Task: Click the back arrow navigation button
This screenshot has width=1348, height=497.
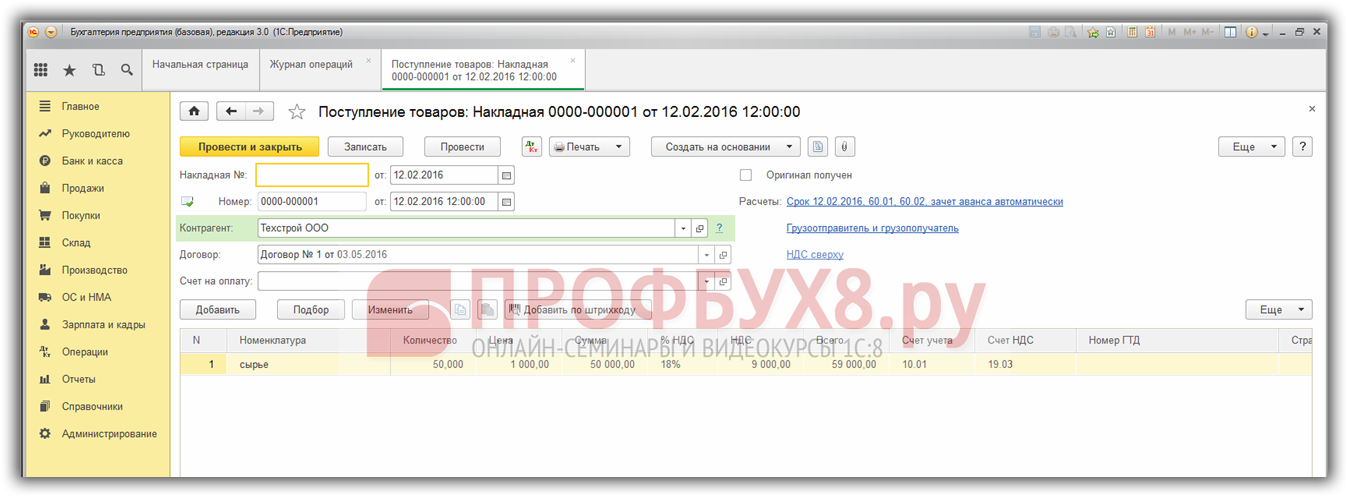Action: click(232, 112)
